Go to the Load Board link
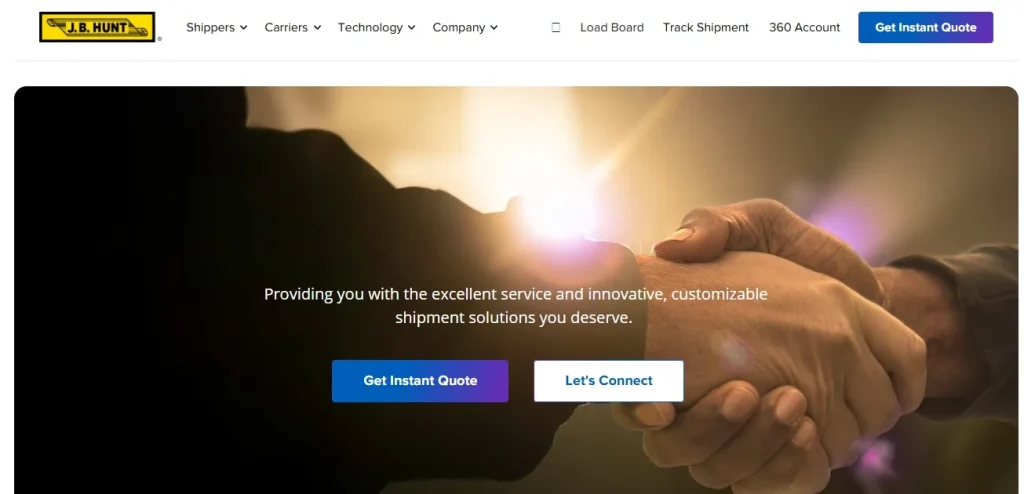1024x494 pixels. coord(612,27)
